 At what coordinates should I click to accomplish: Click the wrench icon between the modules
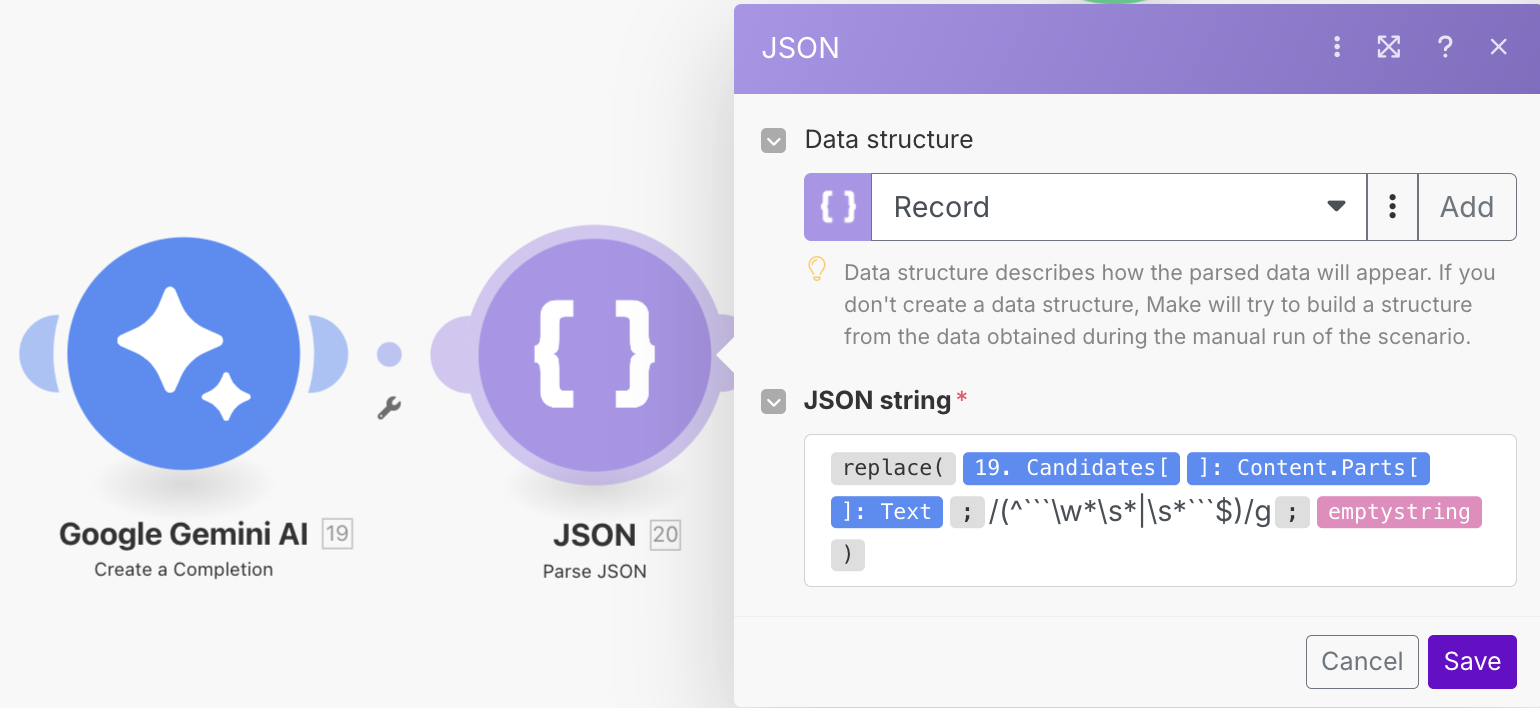389,407
